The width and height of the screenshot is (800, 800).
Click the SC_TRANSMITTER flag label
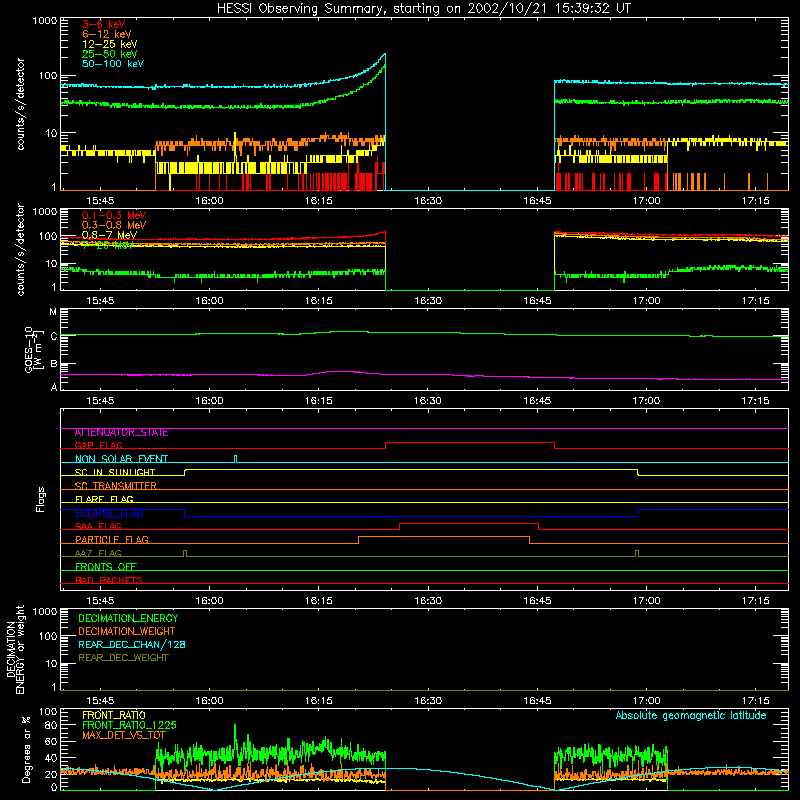[x=115, y=486]
